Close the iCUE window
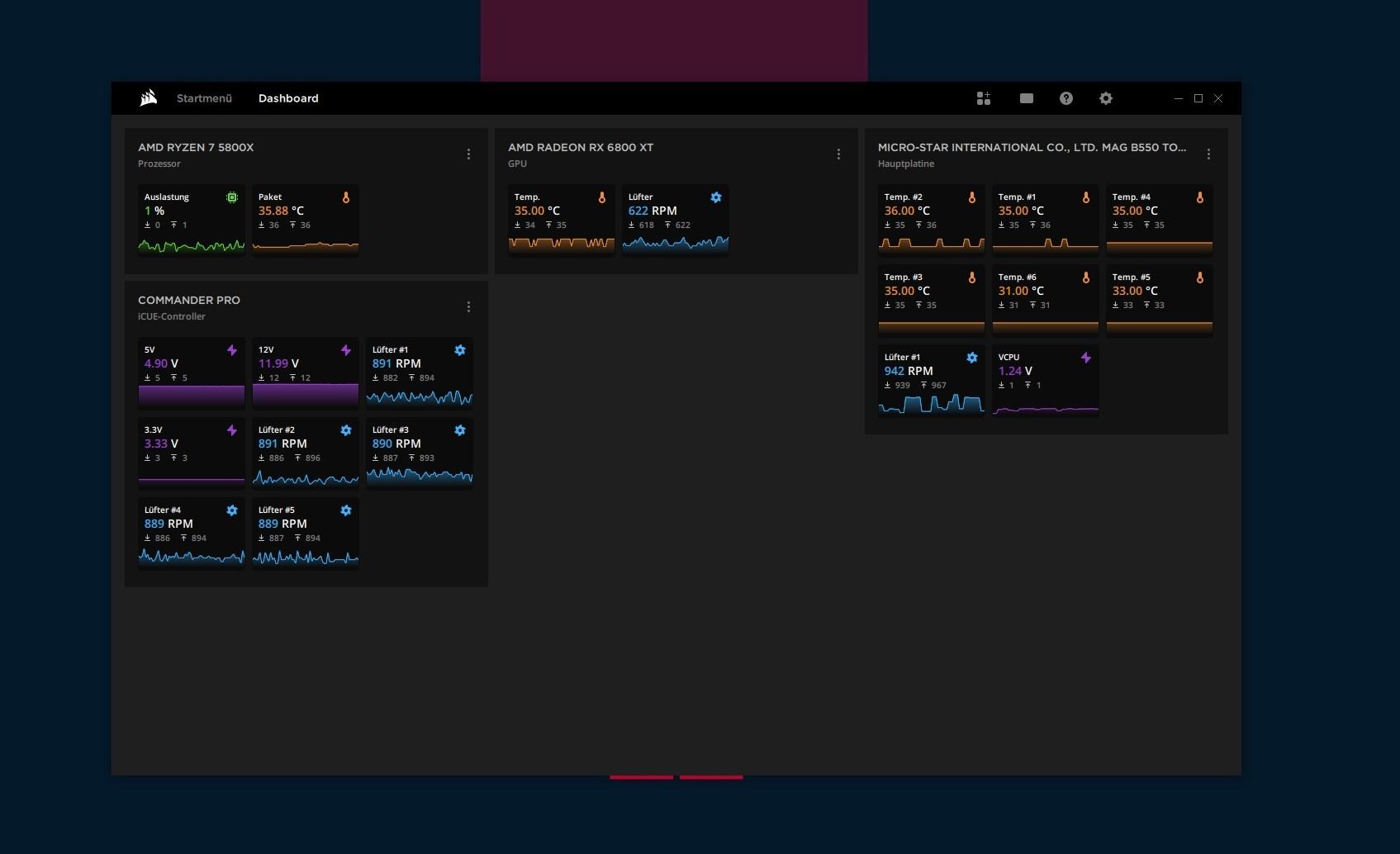The height and width of the screenshot is (854, 1400). pyautogui.click(x=1218, y=98)
